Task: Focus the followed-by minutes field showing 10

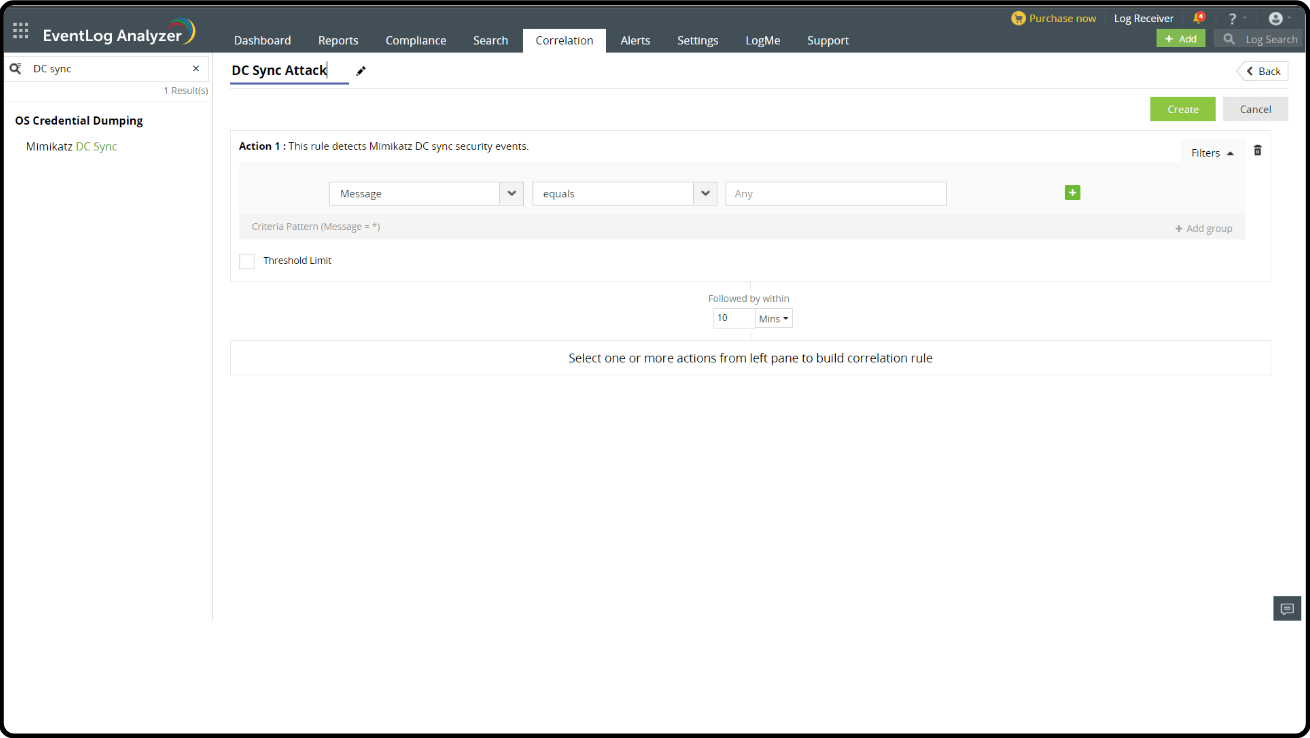Action: point(734,319)
